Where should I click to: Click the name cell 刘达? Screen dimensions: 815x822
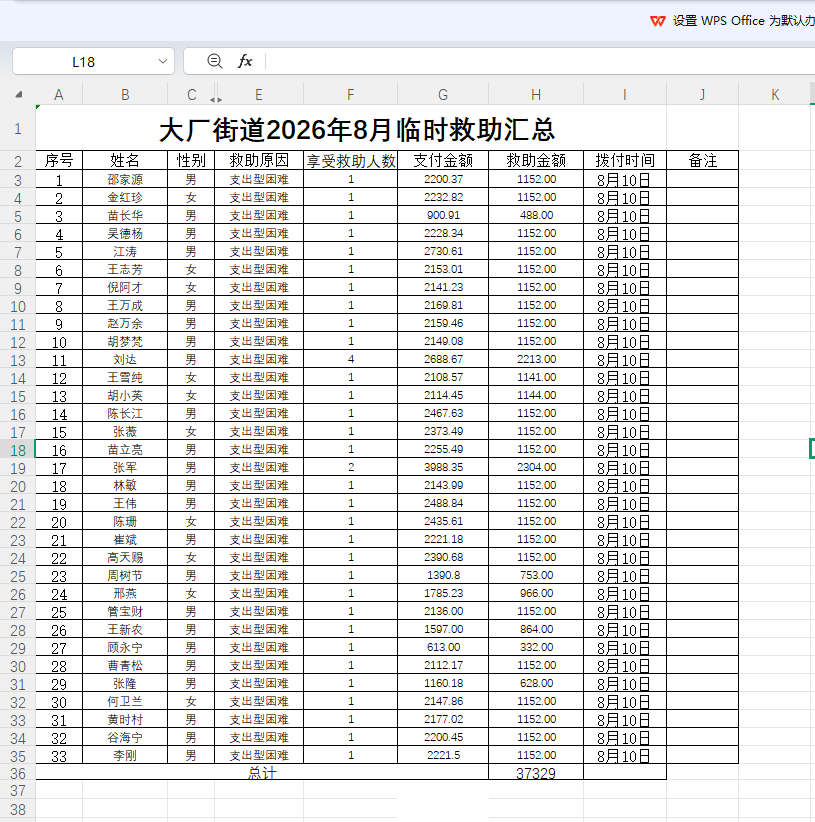pos(125,360)
